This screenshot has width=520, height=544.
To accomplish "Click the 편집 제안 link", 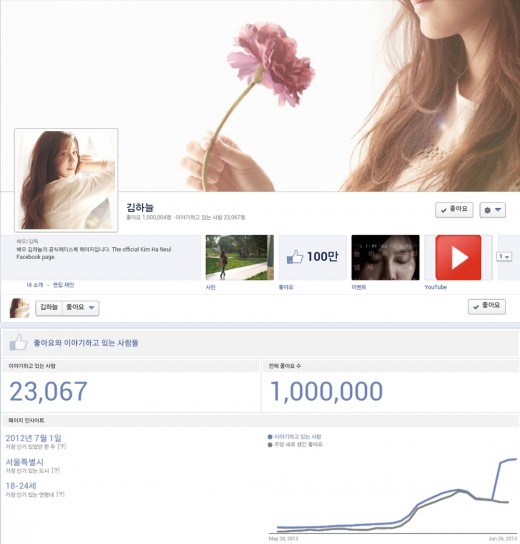I will click(63, 285).
